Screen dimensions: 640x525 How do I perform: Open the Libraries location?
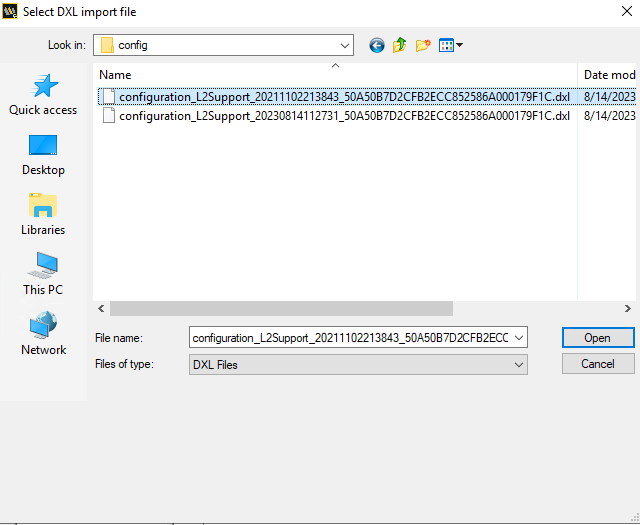tap(43, 215)
